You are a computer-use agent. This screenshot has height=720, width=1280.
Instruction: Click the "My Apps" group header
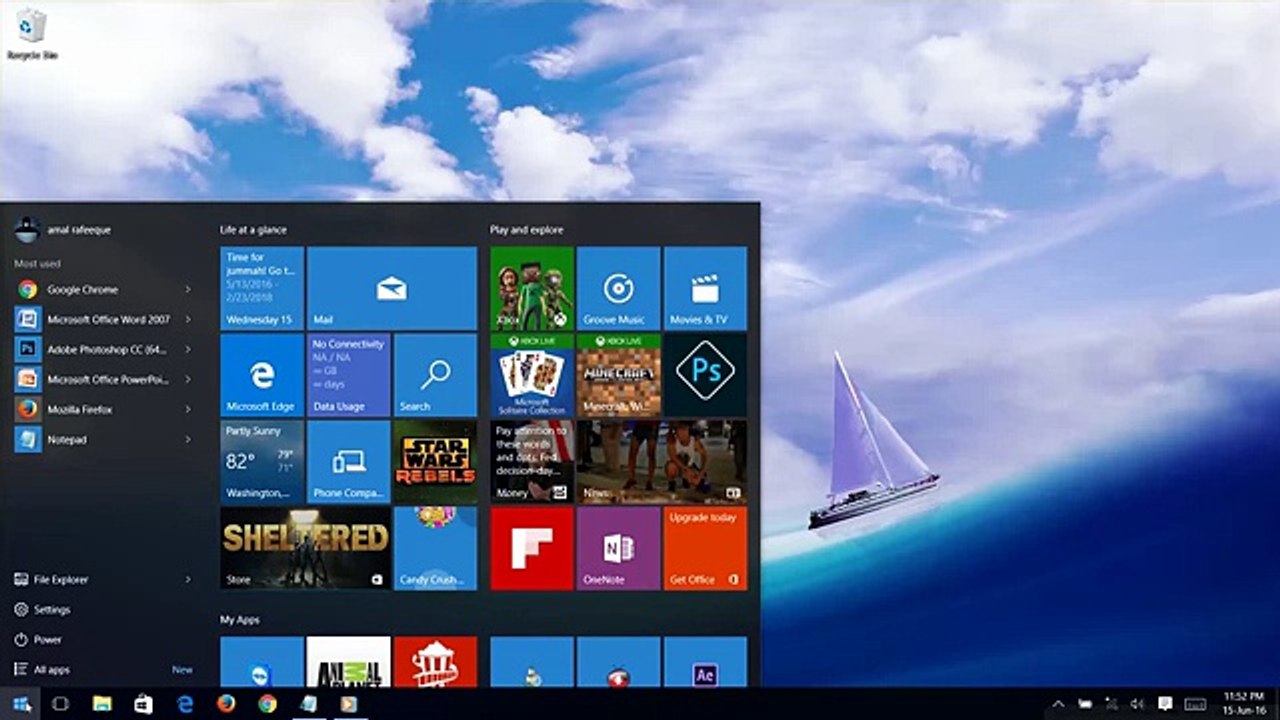click(x=240, y=620)
